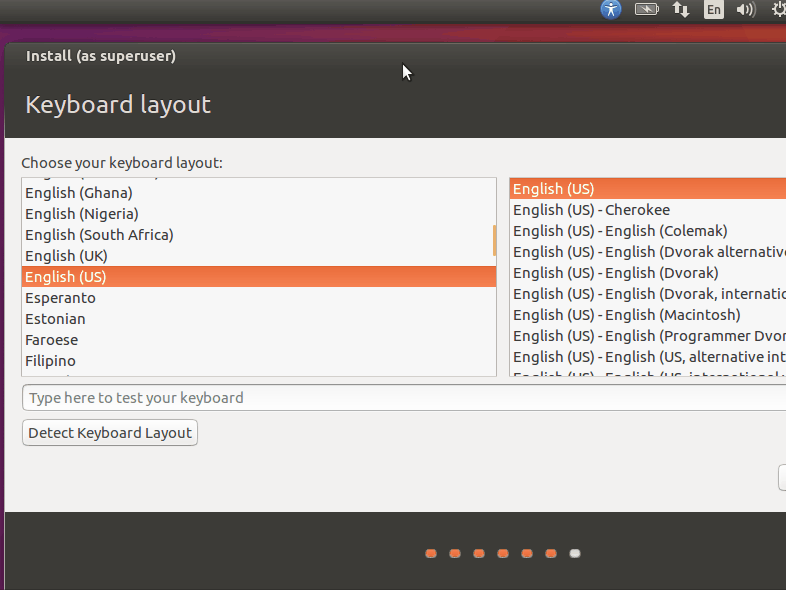
Task: Choose English (US) - English (Dvorak) variant
Action: (648, 273)
